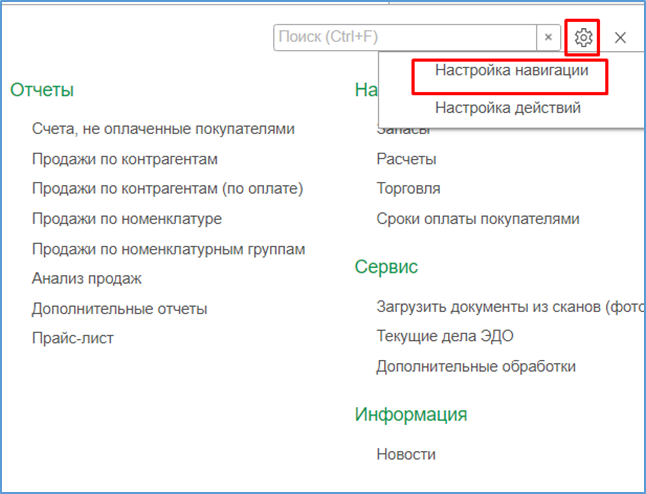Click the Отчеты section heading

(x=42, y=90)
